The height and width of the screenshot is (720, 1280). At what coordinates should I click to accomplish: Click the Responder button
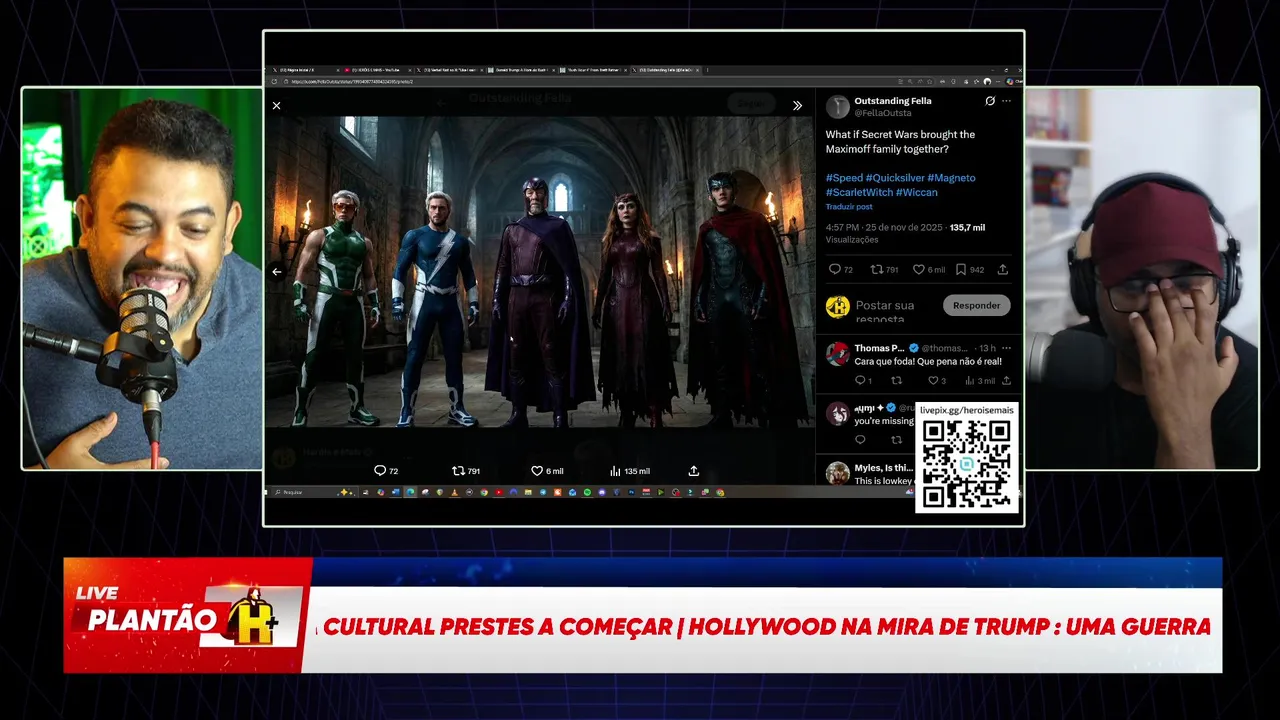point(976,305)
